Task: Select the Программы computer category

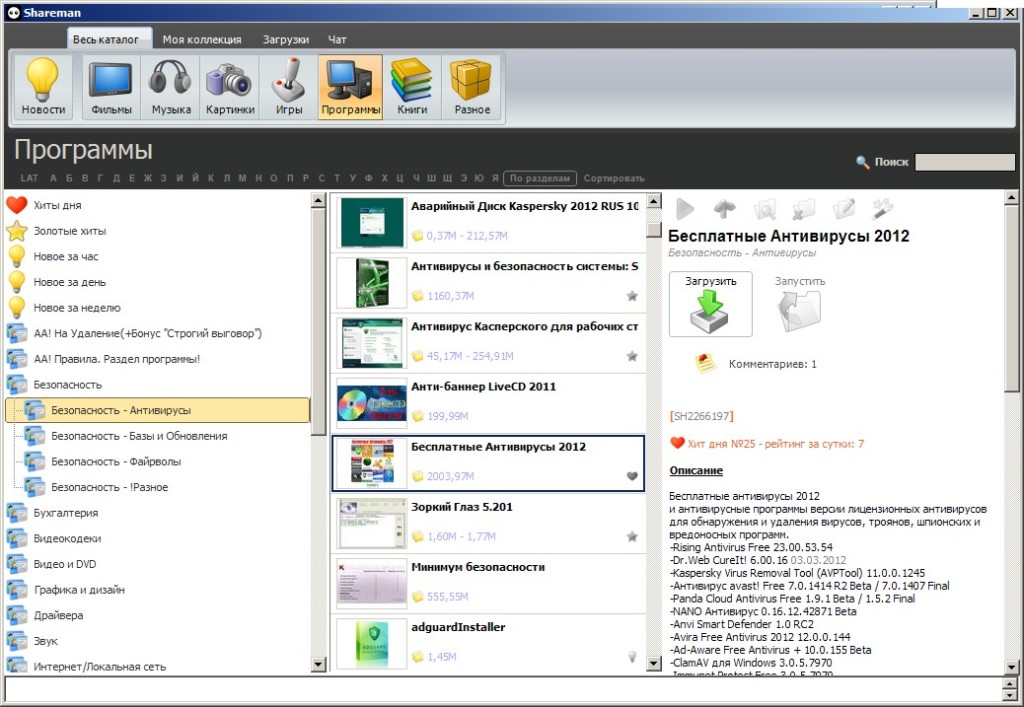Action: 350,87
